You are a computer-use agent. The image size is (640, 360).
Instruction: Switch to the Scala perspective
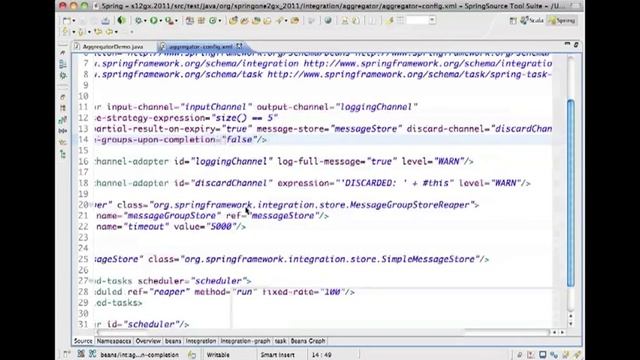click(x=532, y=20)
